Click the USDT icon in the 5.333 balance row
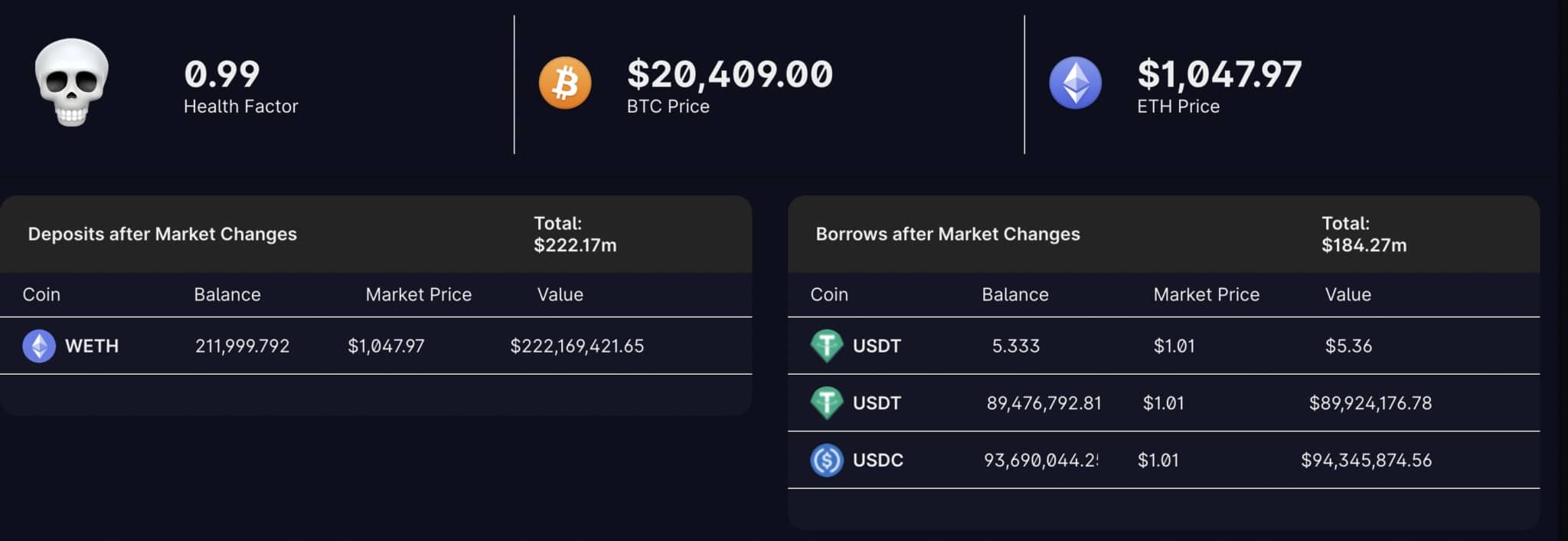Screen dimensions: 1568x541 (x=826, y=346)
